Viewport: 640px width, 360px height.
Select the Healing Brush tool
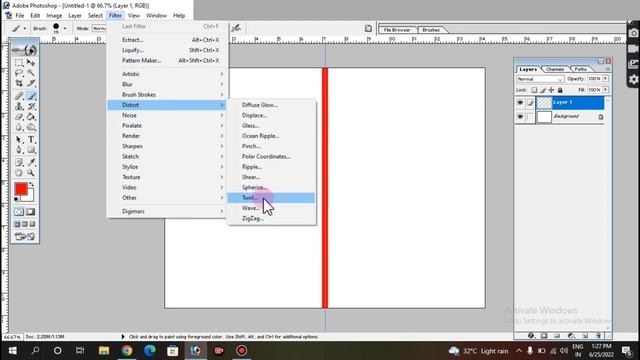[19, 96]
